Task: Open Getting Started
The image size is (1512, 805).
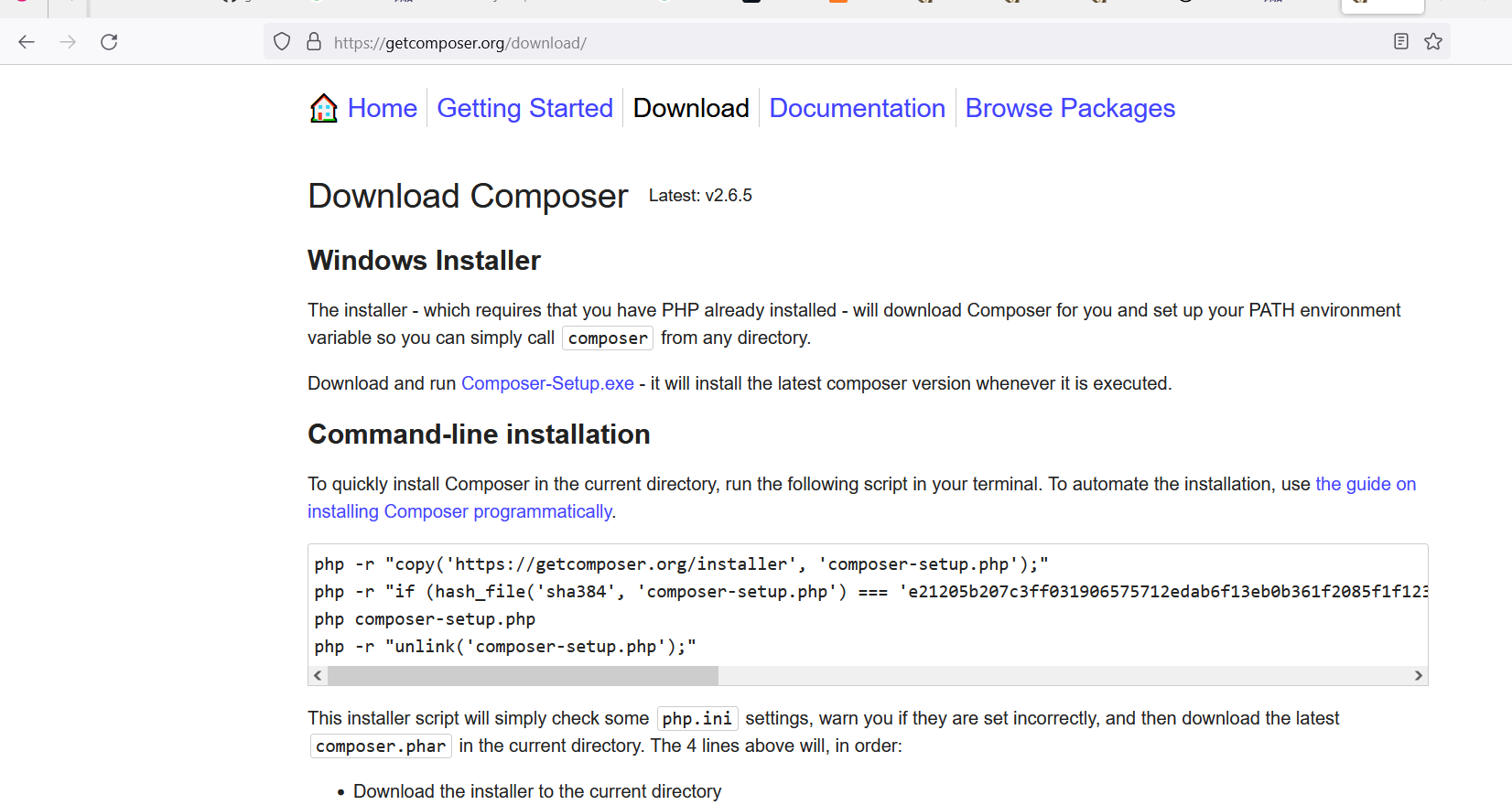Action: pyautogui.click(x=524, y=107)
